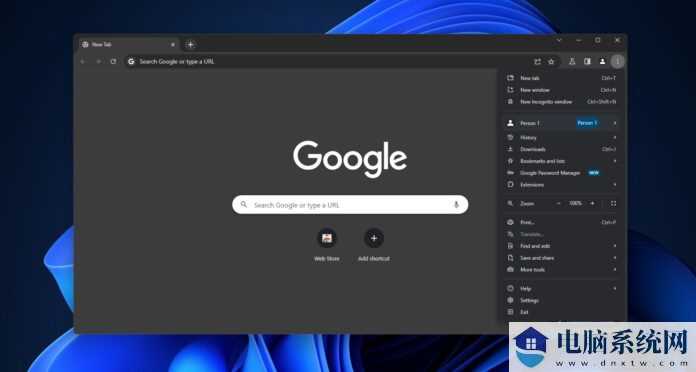This screenshot has height=372, width=696.
Task: Open the side panel icon in toolbar
Action: [587, 62]
